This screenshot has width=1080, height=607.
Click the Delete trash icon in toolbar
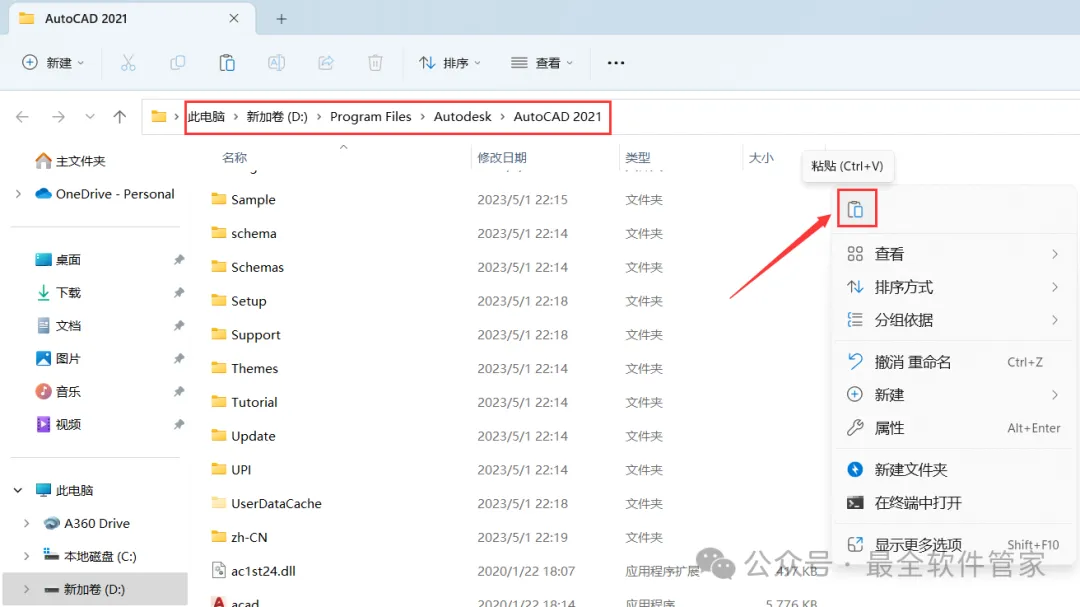375,63
